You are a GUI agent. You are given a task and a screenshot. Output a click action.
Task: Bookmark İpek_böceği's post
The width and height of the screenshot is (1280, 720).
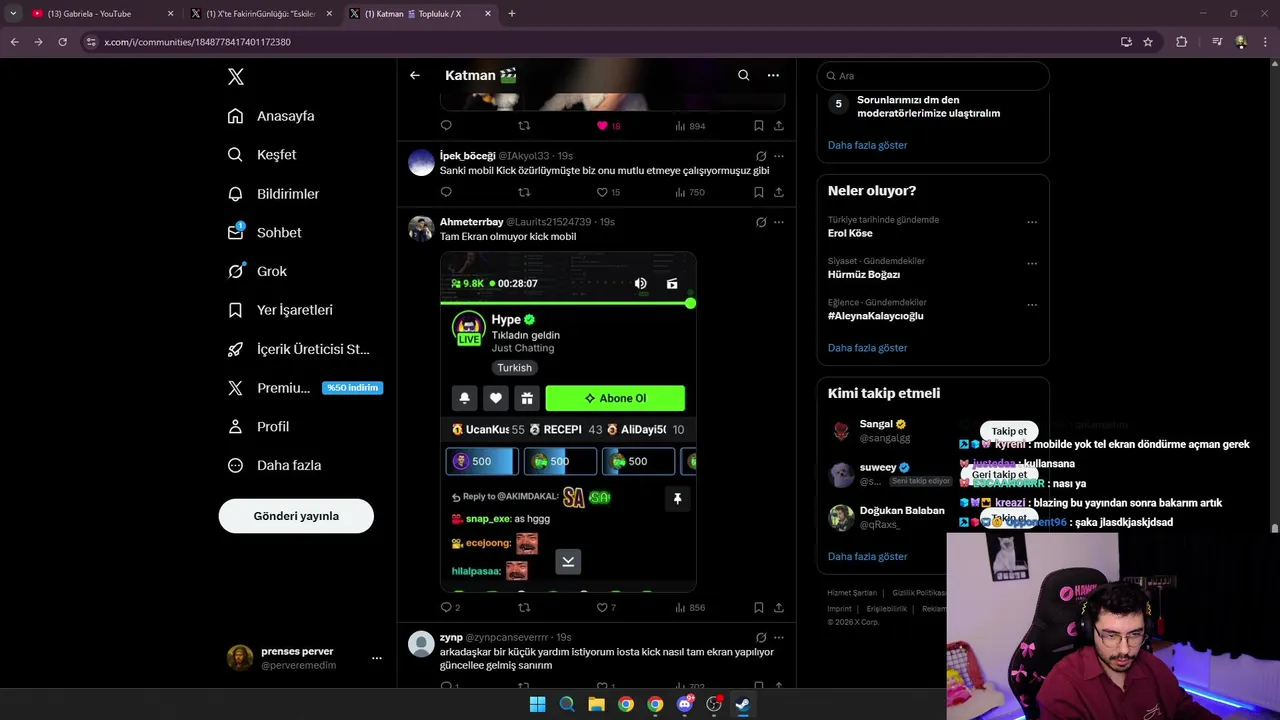[x=759, y=192]
